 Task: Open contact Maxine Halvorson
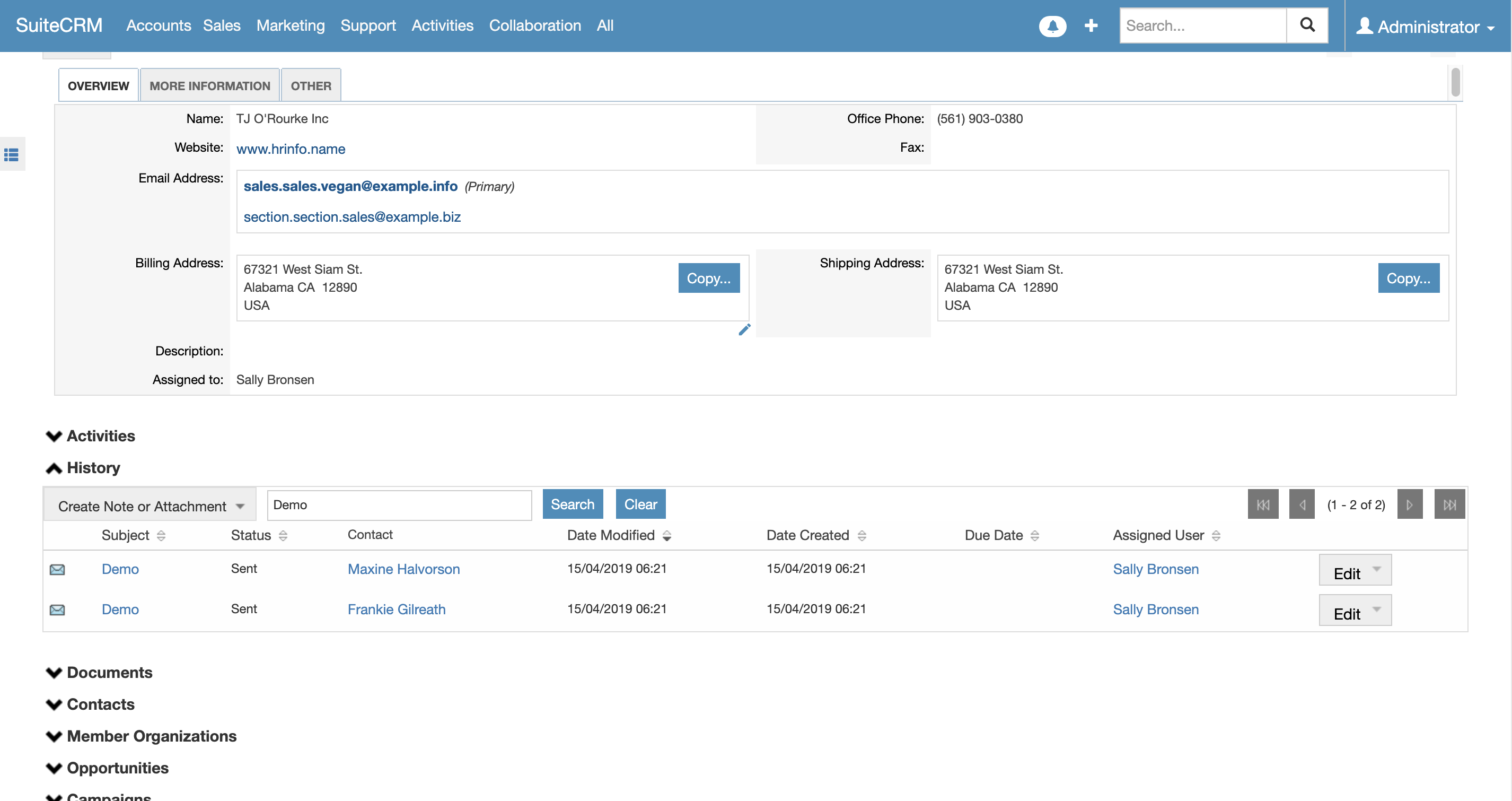coord(403,569)
